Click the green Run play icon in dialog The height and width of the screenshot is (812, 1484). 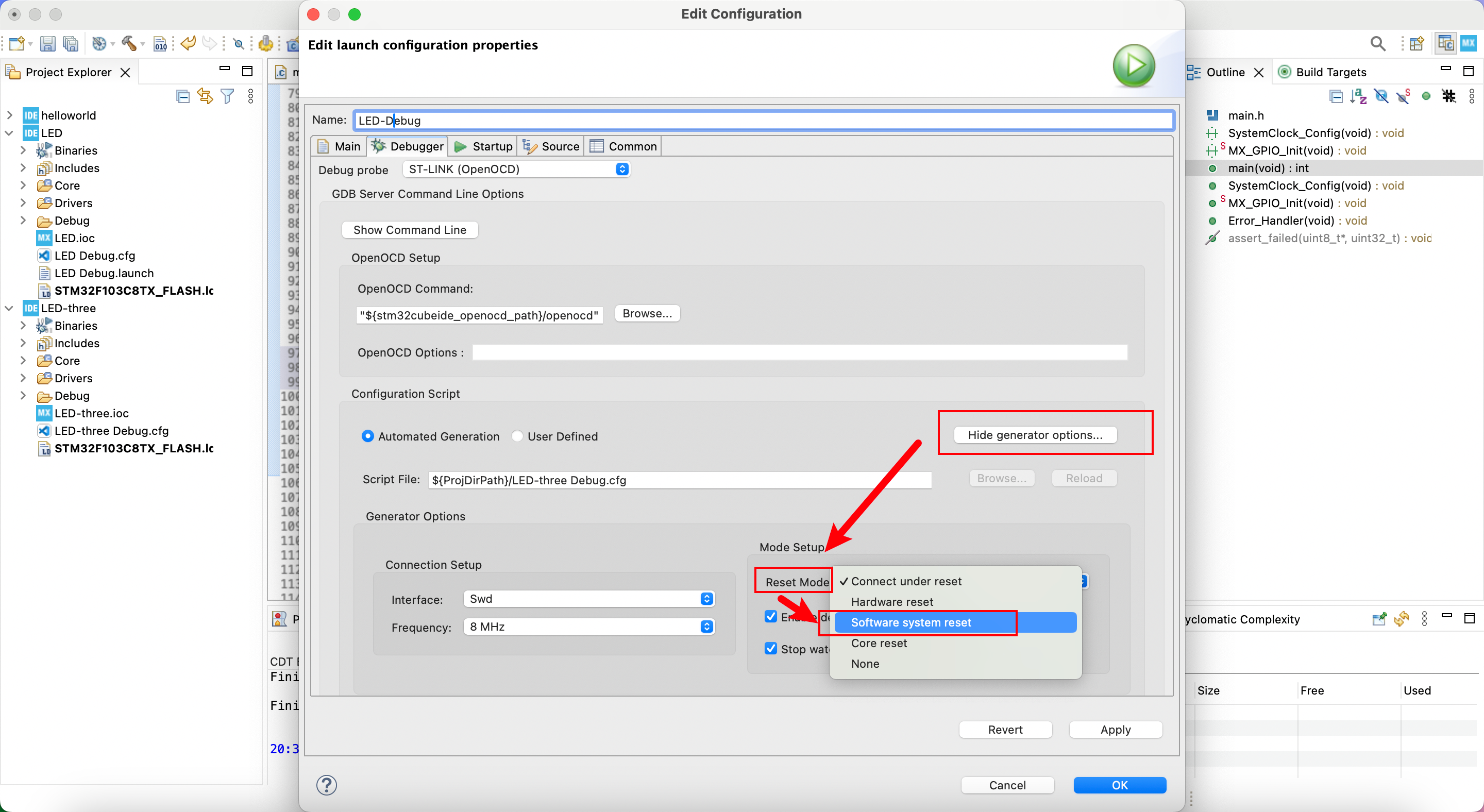1134,65
